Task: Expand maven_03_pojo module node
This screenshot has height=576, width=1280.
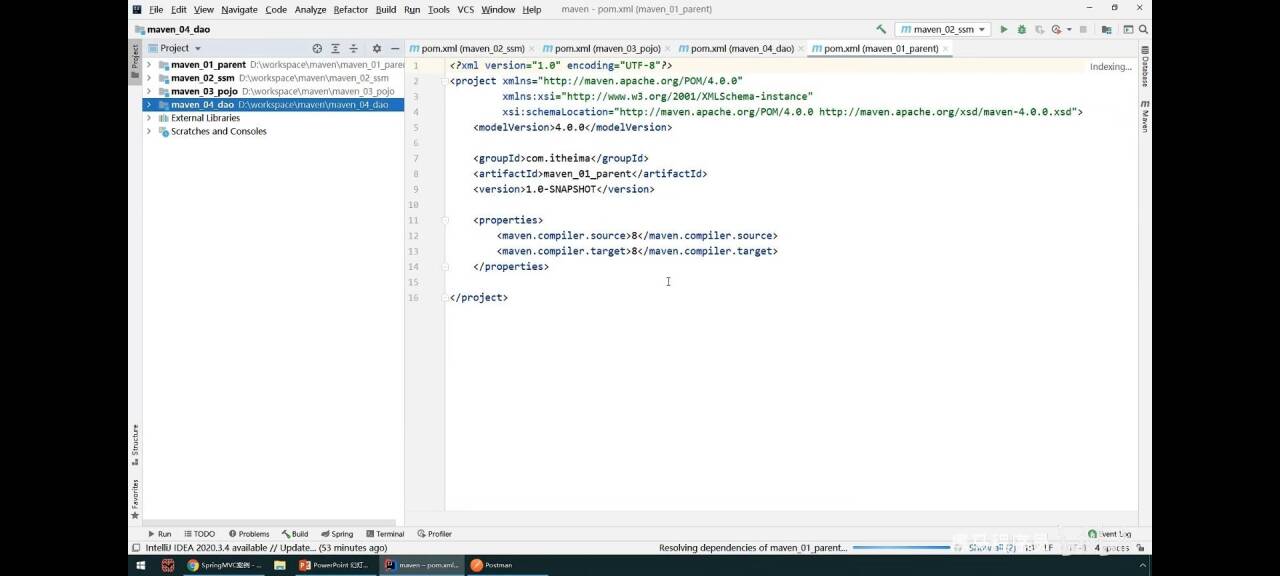Action: pos(149,91)
